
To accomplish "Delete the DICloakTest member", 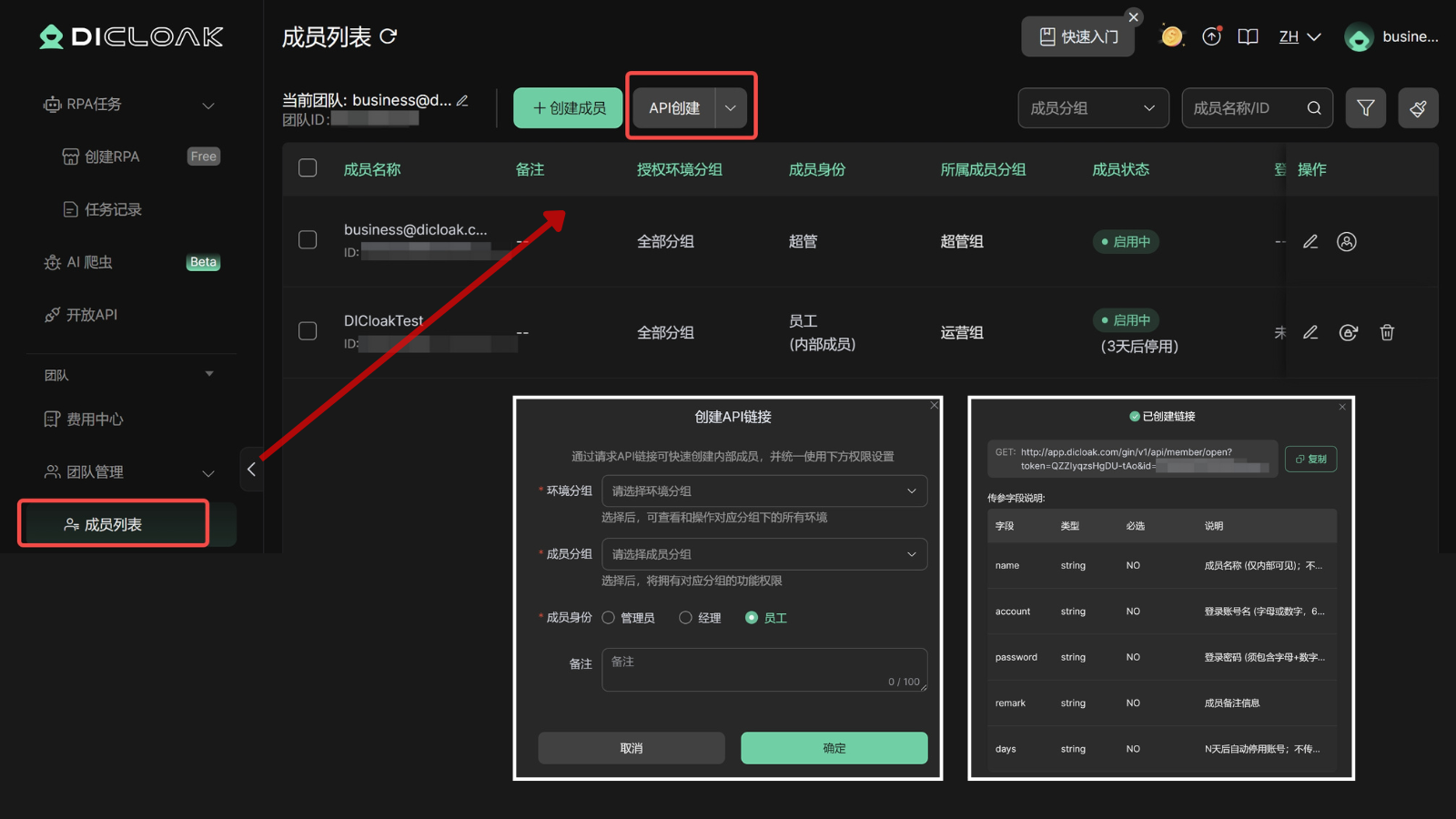I will pos(1387,332).
